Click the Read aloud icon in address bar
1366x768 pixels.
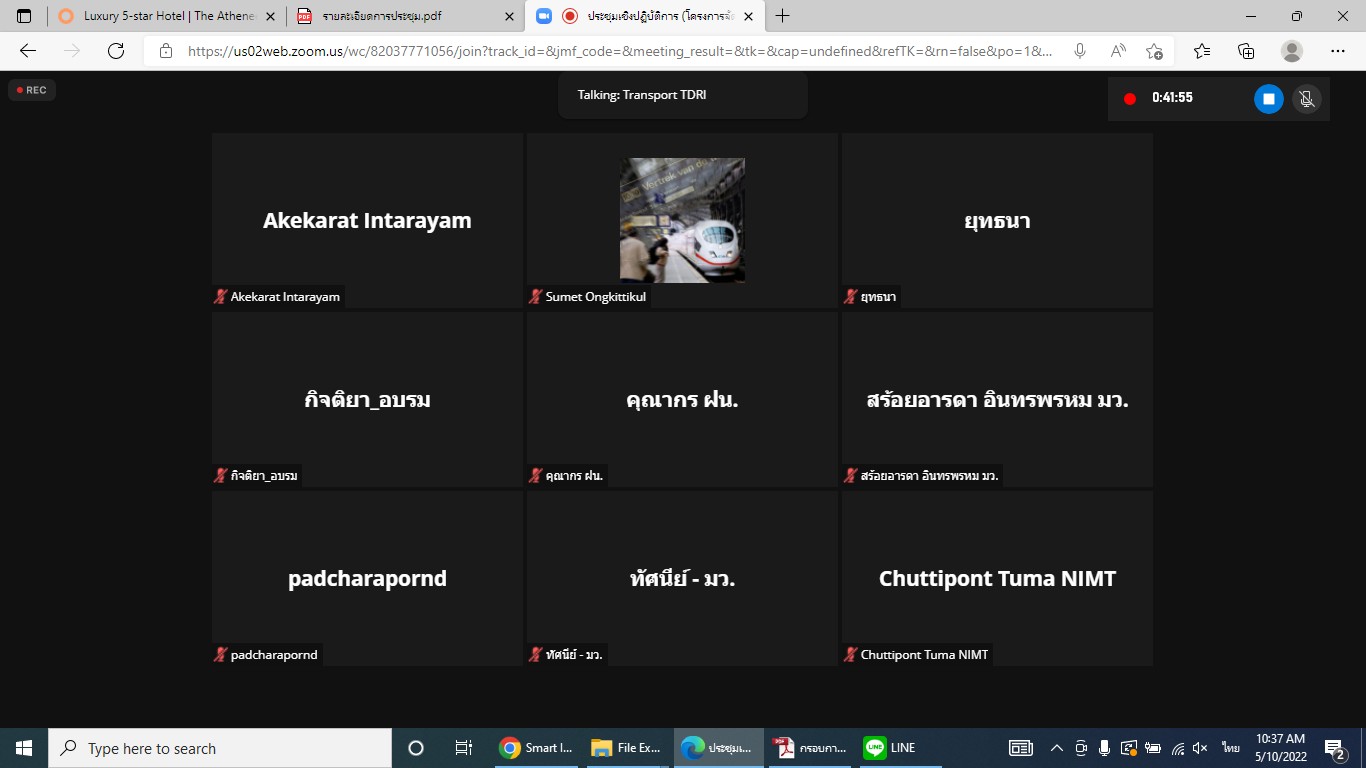(x=1117, y=51)
